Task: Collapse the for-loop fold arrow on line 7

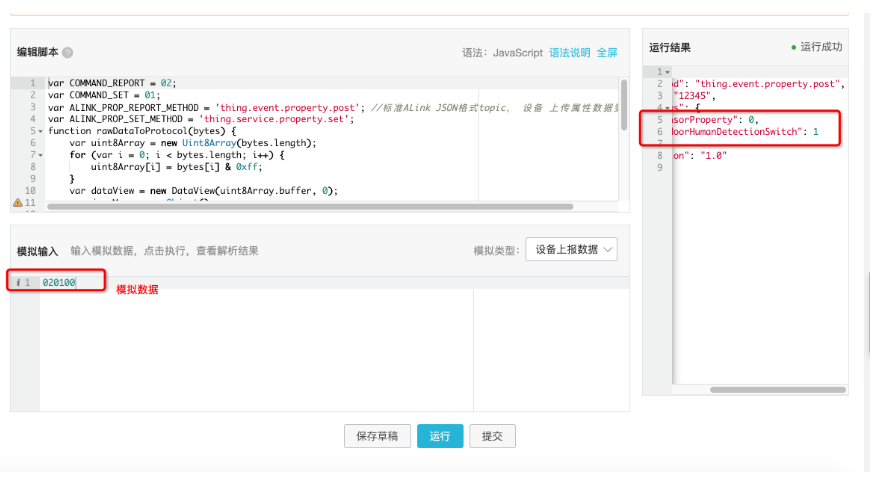Action: (40, 156)
